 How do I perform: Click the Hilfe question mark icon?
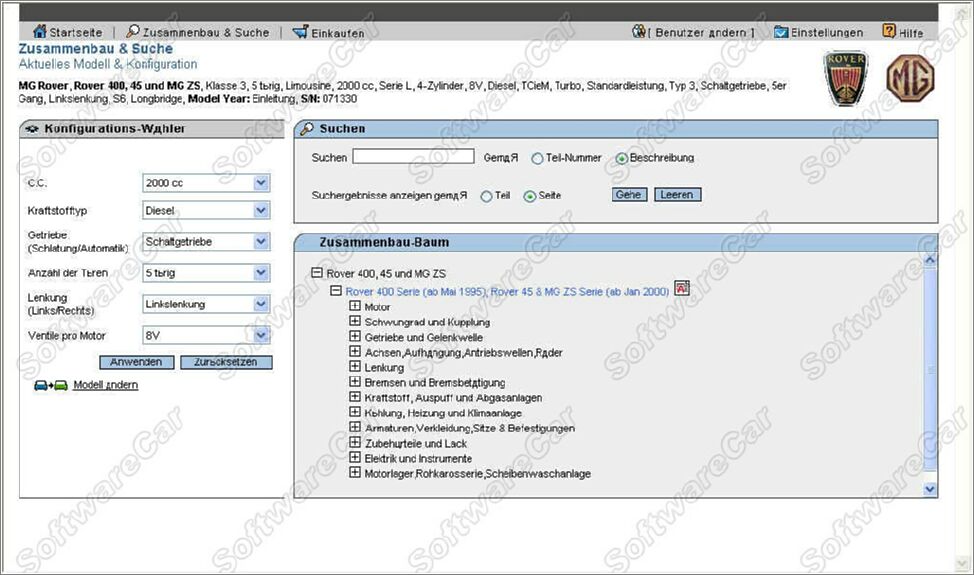pos(889,32)
